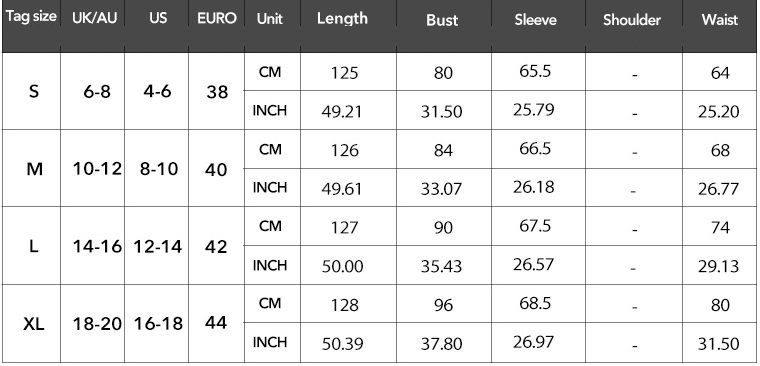Click the 49.21 inch length value
The height and width of the screenshot is (366, 760).
pyautogui.click(x=342, y=112)
